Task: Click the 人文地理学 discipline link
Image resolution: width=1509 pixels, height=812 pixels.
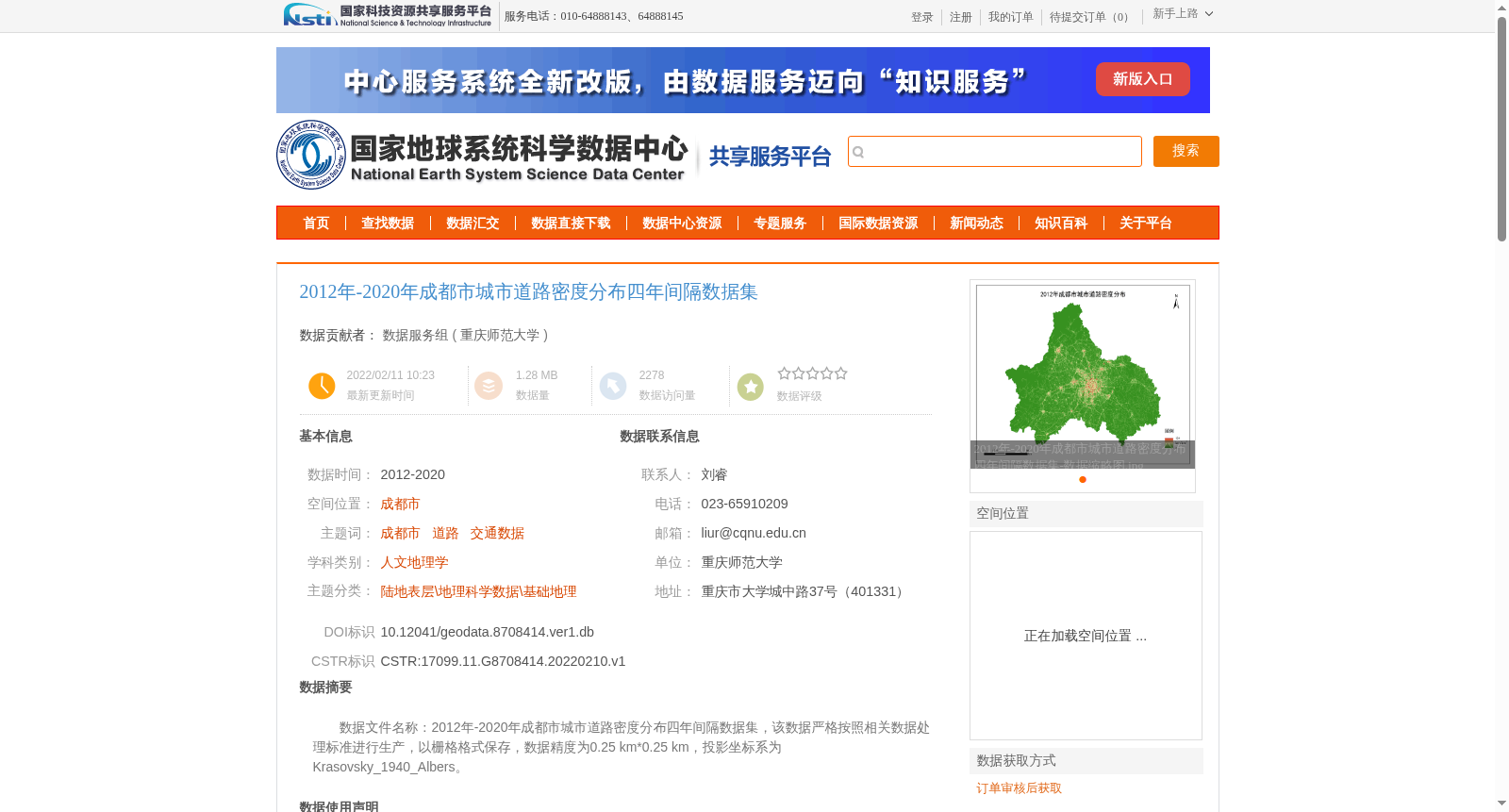Action: [414, 563]
